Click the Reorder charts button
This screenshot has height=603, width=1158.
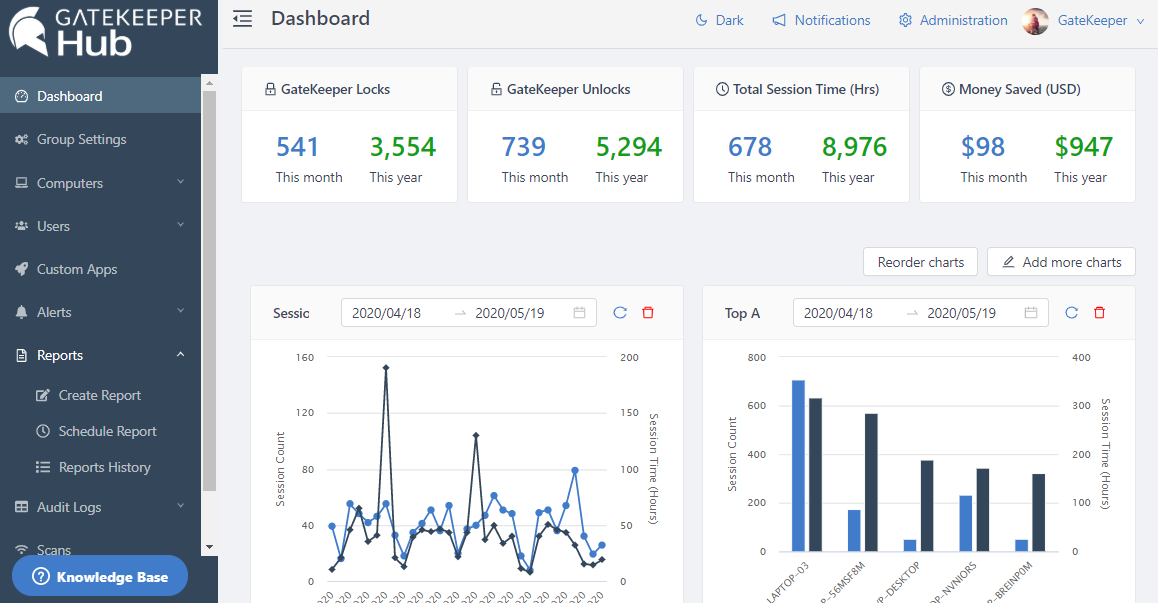click(920, 262)
